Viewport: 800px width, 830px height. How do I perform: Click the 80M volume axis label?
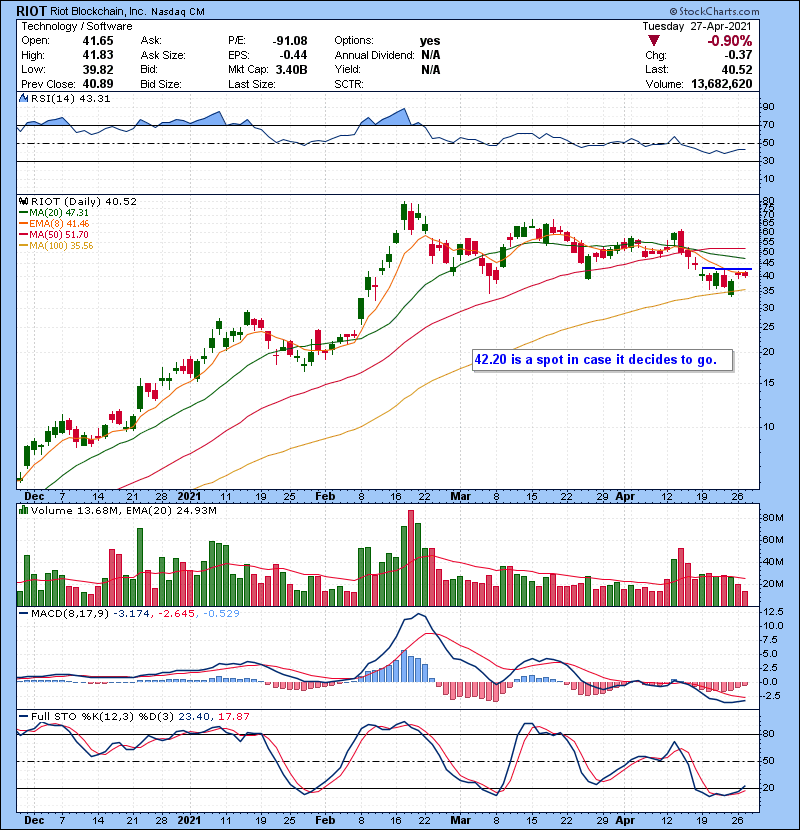(772, 518)
